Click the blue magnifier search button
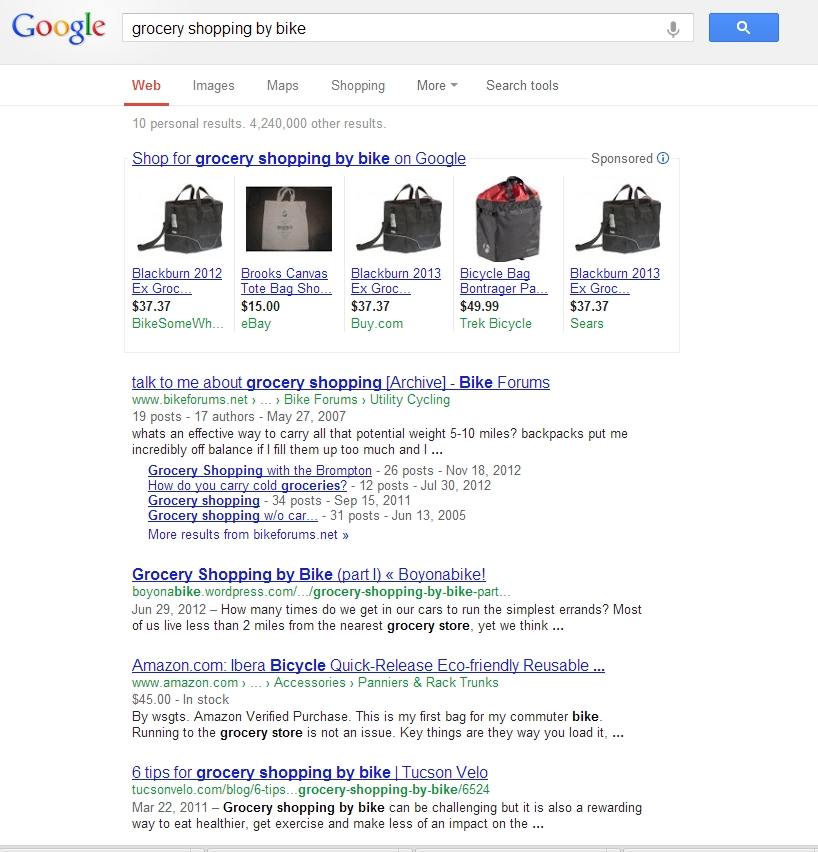The height and width of the screenshot is (852, 818). point(744,28)
